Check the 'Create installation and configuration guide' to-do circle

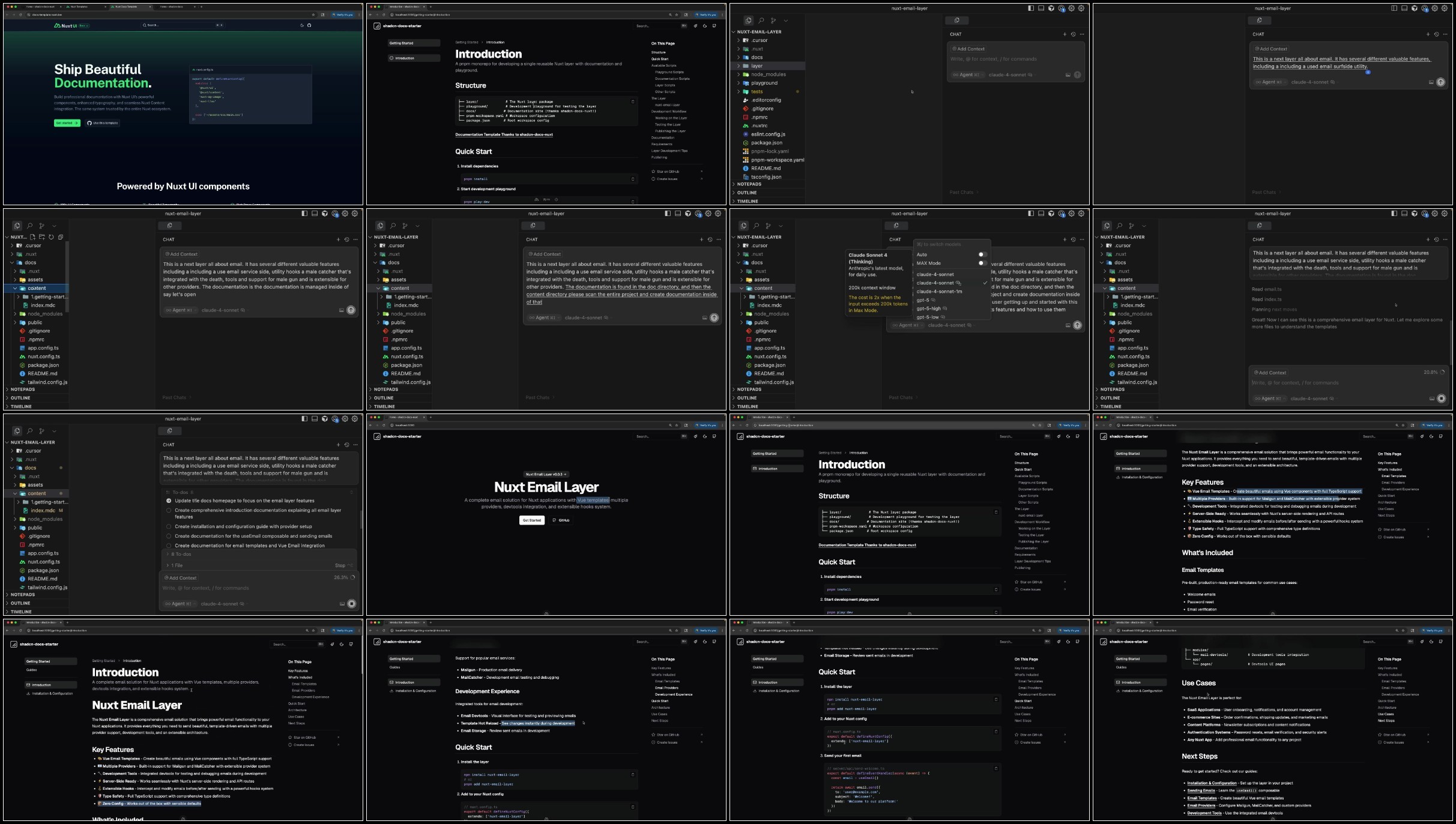coord(169,526)
